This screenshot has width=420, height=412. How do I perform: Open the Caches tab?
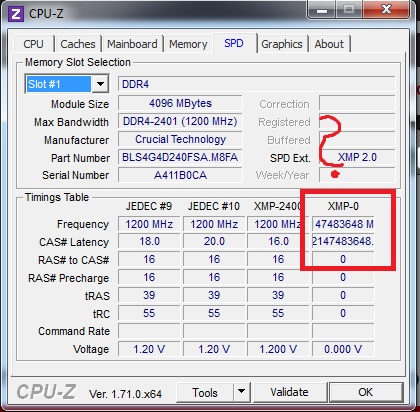tap(78, 44)
